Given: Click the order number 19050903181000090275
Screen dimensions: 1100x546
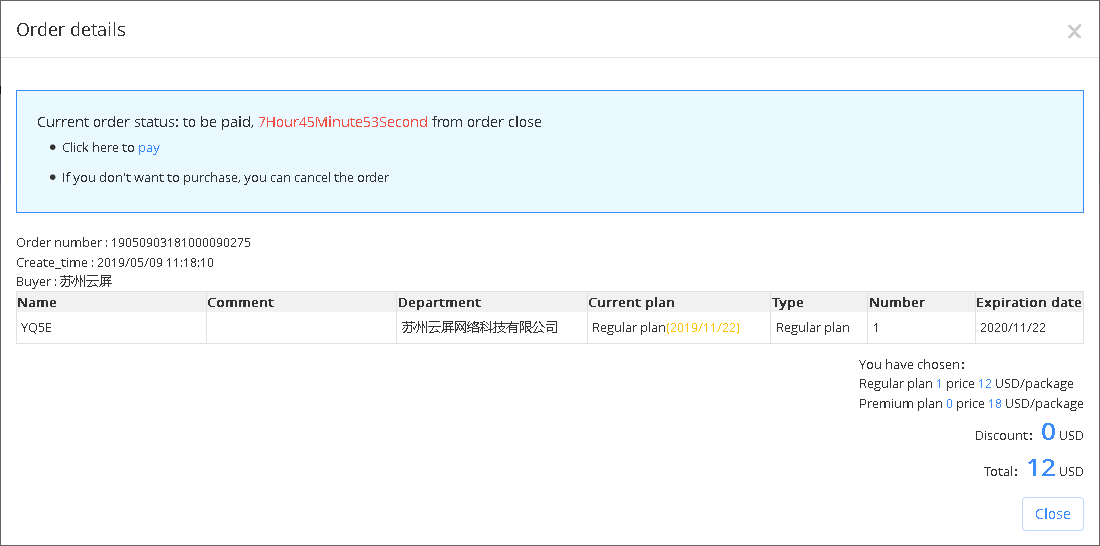Looking at the screenshot, I should point(181,243).
